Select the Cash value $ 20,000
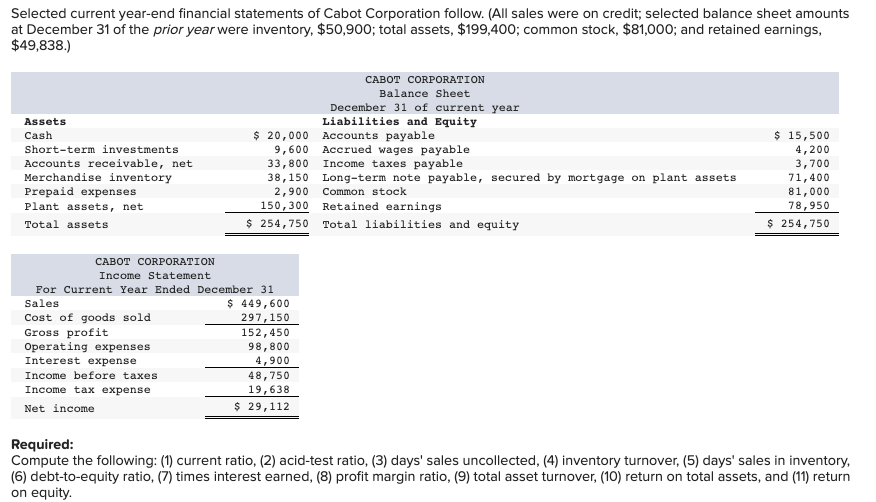 click(281, 136)
